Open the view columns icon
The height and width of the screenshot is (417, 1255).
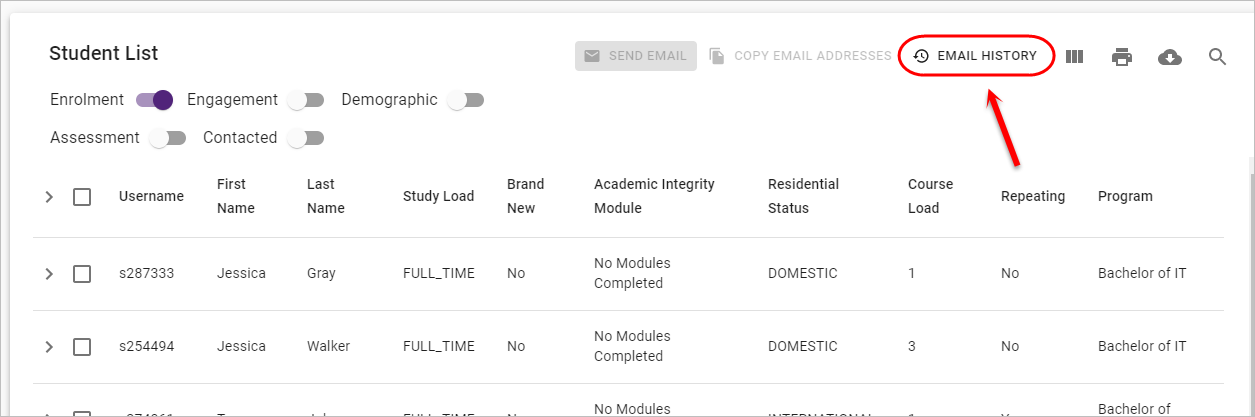coord(1075,57)
